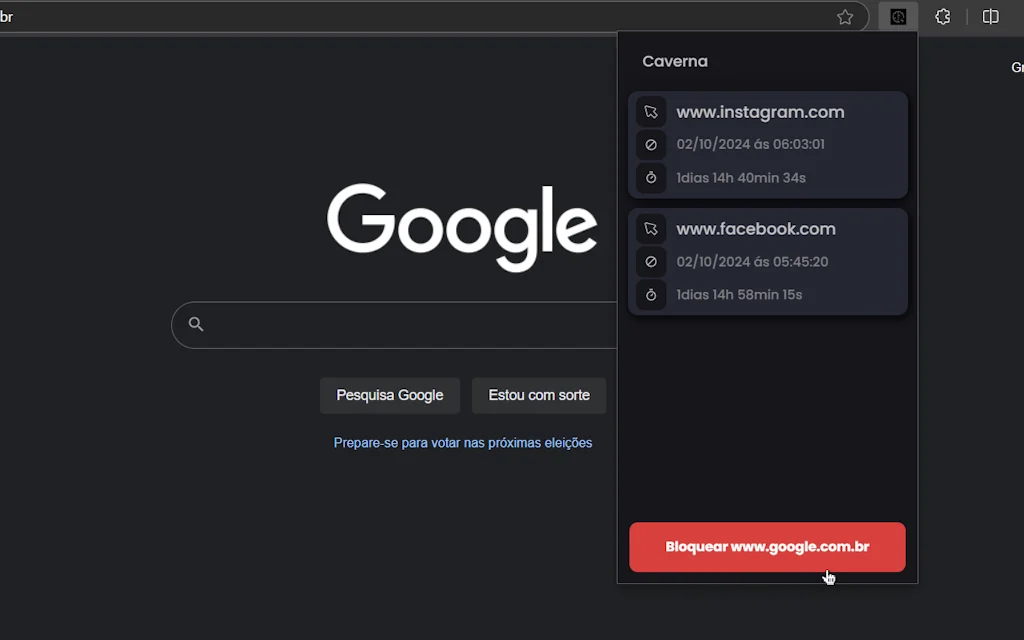
Task: Click the bookmark star in the address bar
Action: (x=845, y=17)
